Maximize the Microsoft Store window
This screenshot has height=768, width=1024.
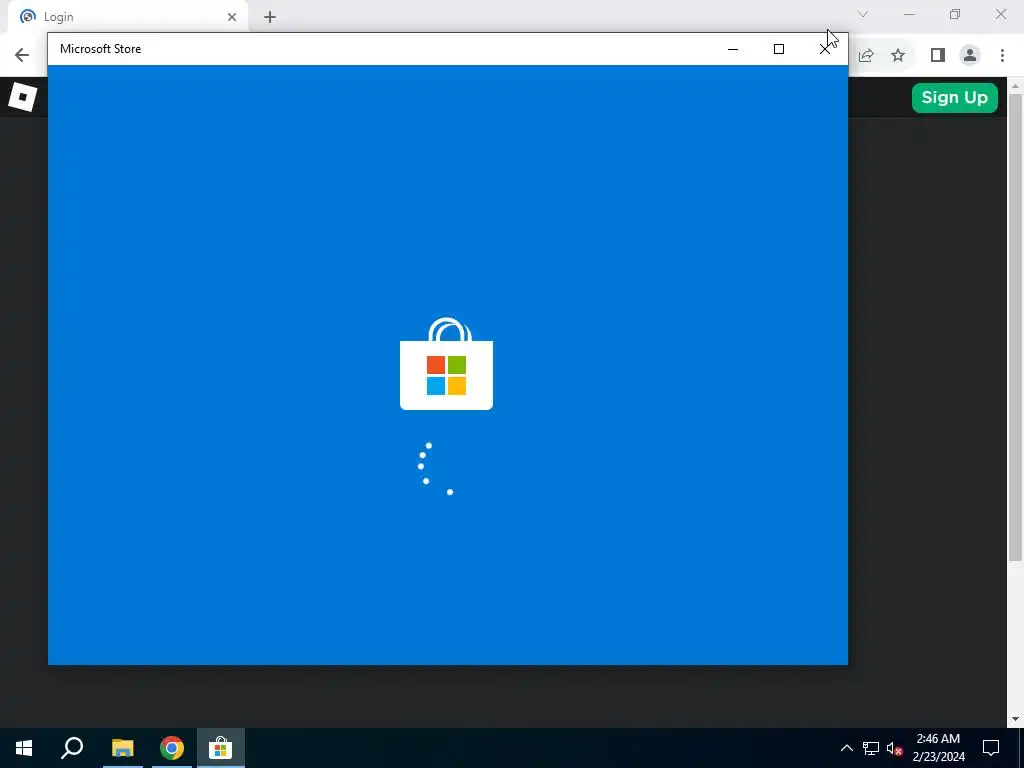coord(778,49)
